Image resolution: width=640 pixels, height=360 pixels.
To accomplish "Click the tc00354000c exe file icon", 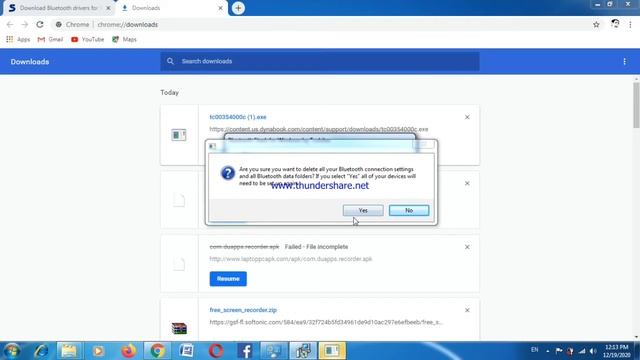I will (x=179, y=135).
